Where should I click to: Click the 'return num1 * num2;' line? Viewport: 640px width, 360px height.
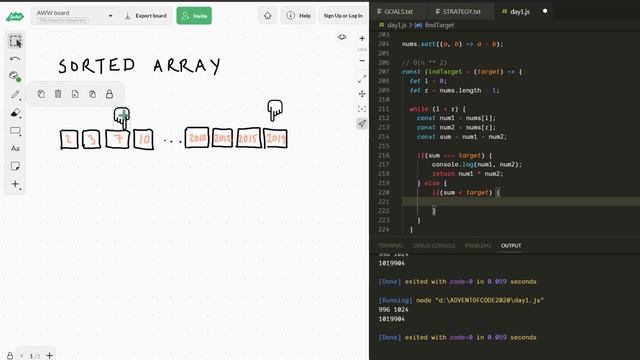[467, 174]
